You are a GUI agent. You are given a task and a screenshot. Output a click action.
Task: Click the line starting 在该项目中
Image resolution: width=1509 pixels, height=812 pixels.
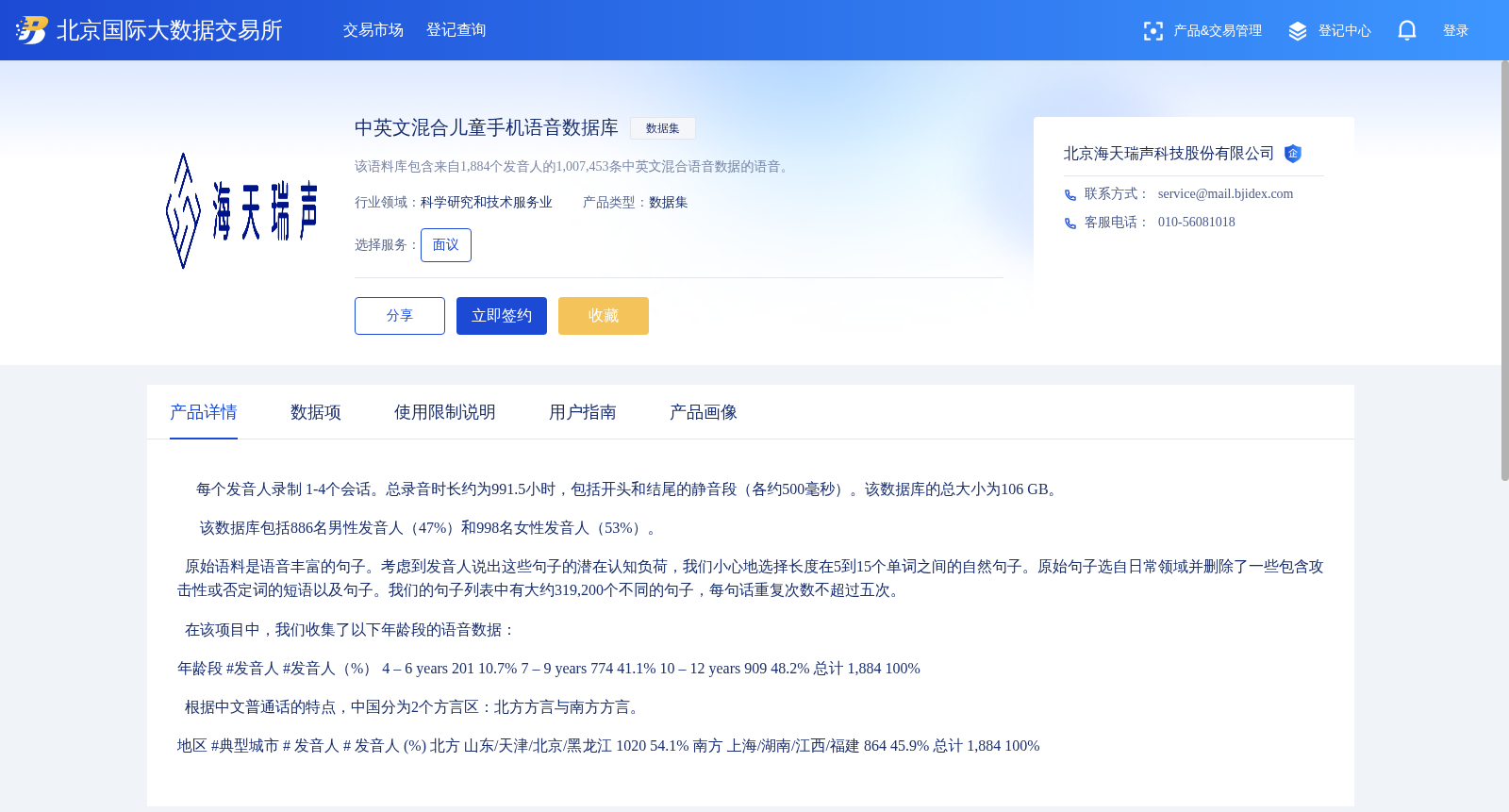coord(351,630)
